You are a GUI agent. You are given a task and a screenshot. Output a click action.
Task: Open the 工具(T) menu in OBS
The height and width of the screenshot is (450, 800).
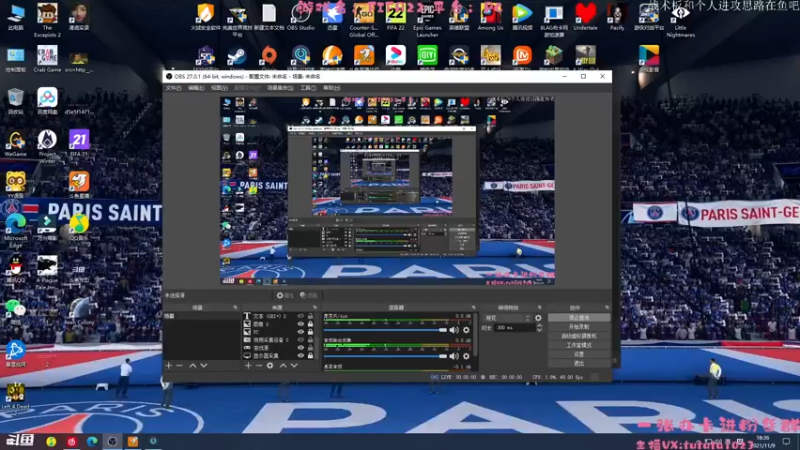[x=308, y=88]
